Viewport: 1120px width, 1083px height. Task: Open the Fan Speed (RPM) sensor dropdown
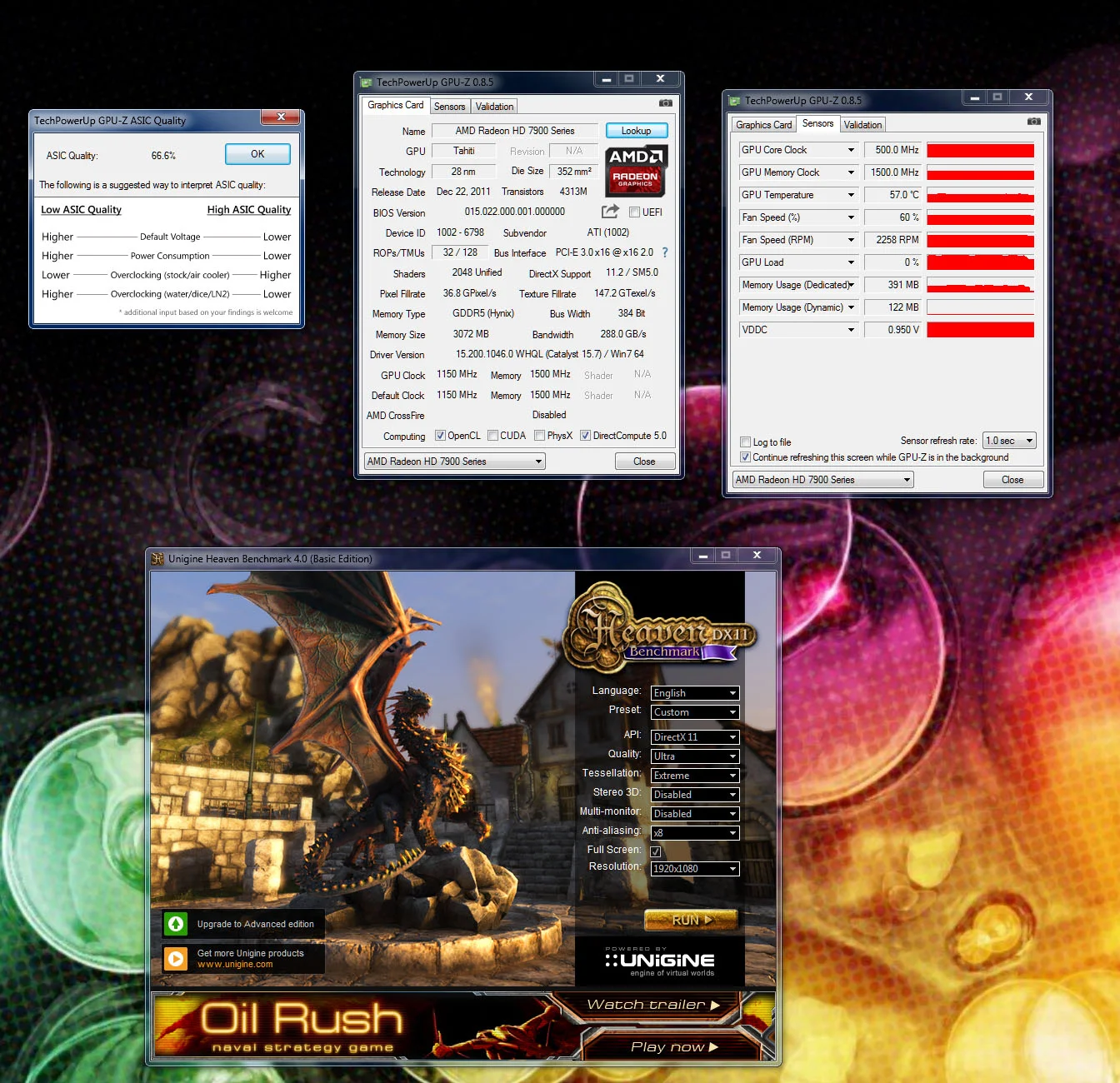(x=851, y=240)
